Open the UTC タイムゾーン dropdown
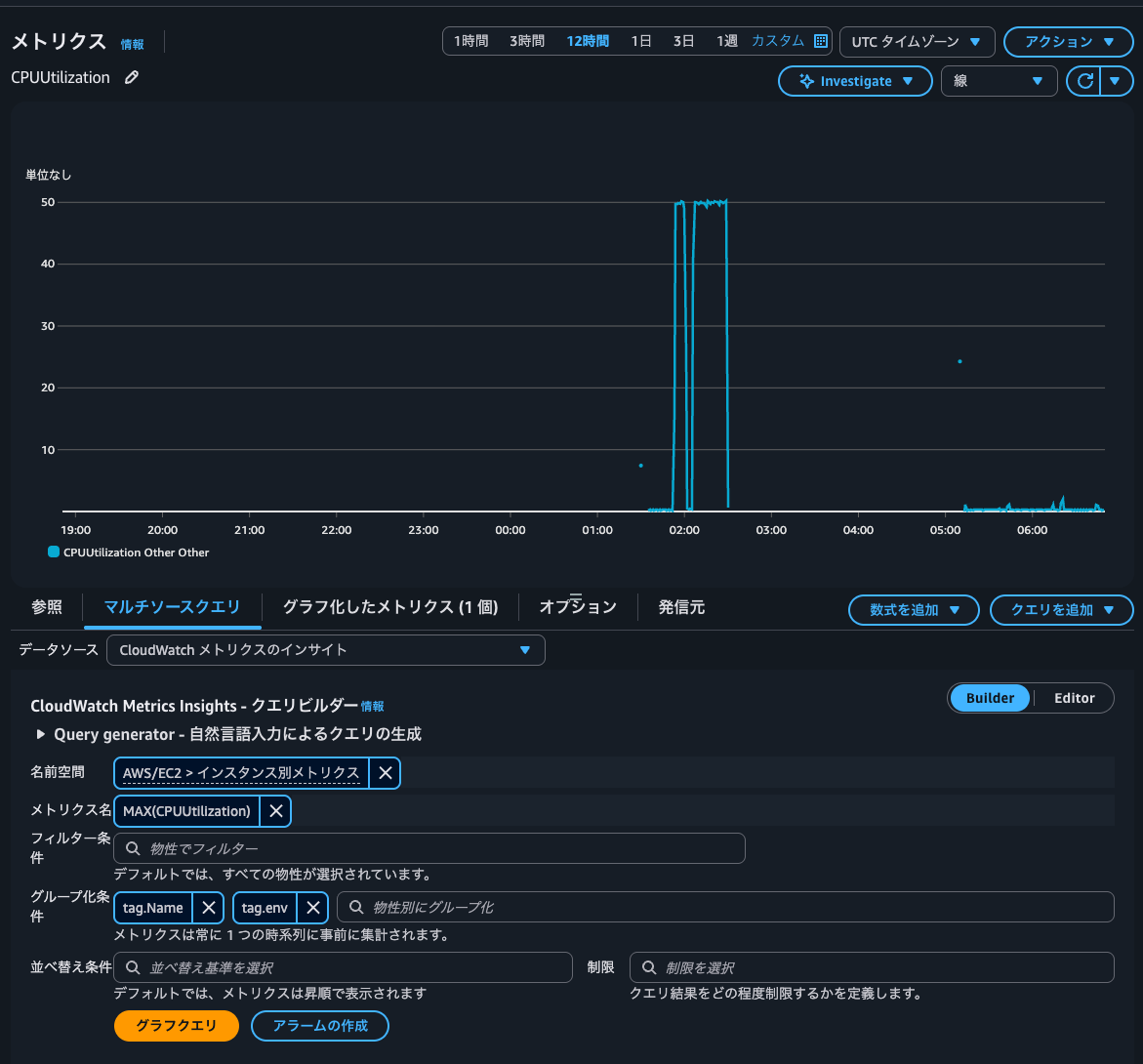The height and width of the screenshot is (1064, 1143). pyautogui.click(x=917, y=42)
